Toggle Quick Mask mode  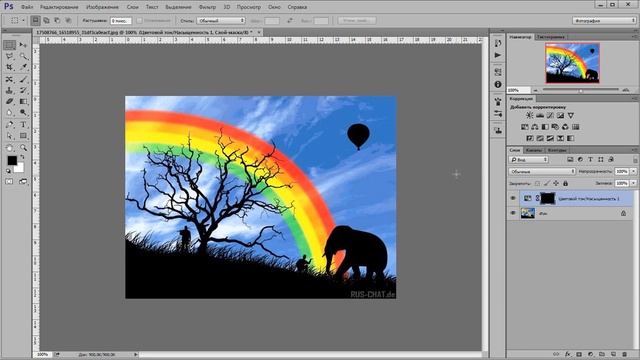pos(9,181)
